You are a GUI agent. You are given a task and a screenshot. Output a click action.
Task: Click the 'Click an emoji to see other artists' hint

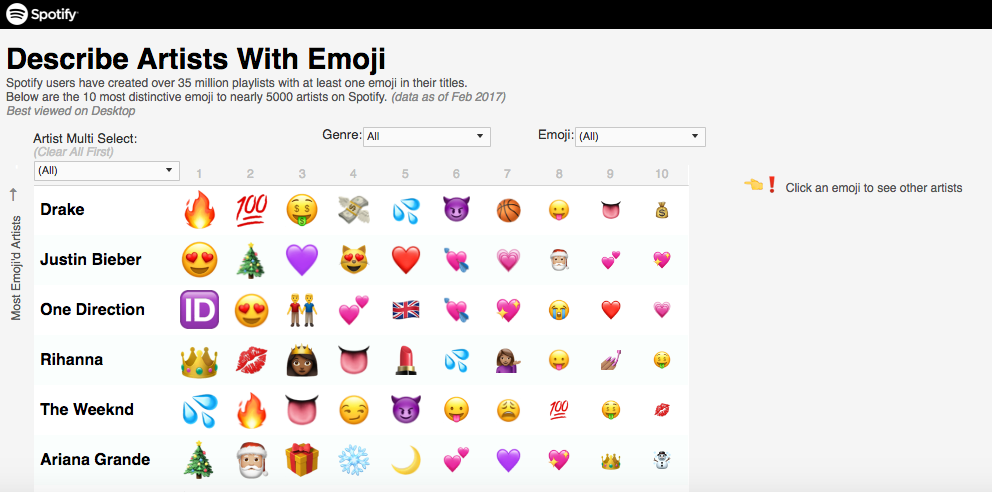(x=874, y=188)
